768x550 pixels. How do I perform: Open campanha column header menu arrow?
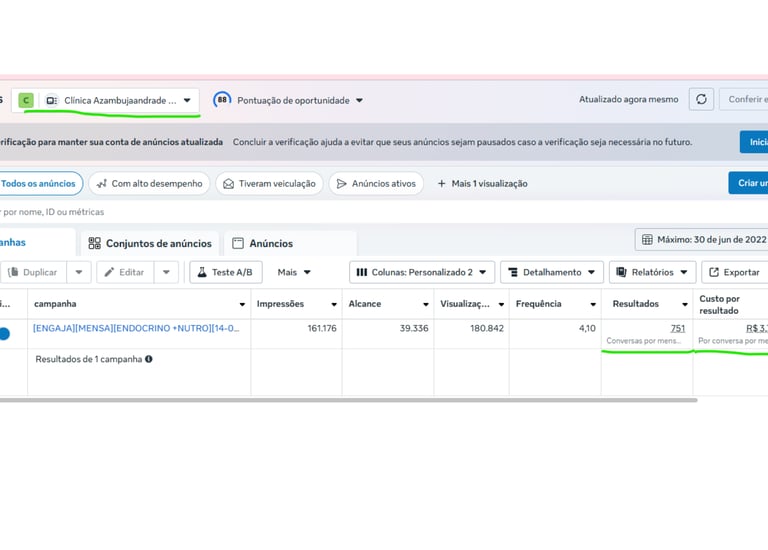click(242, 304)
